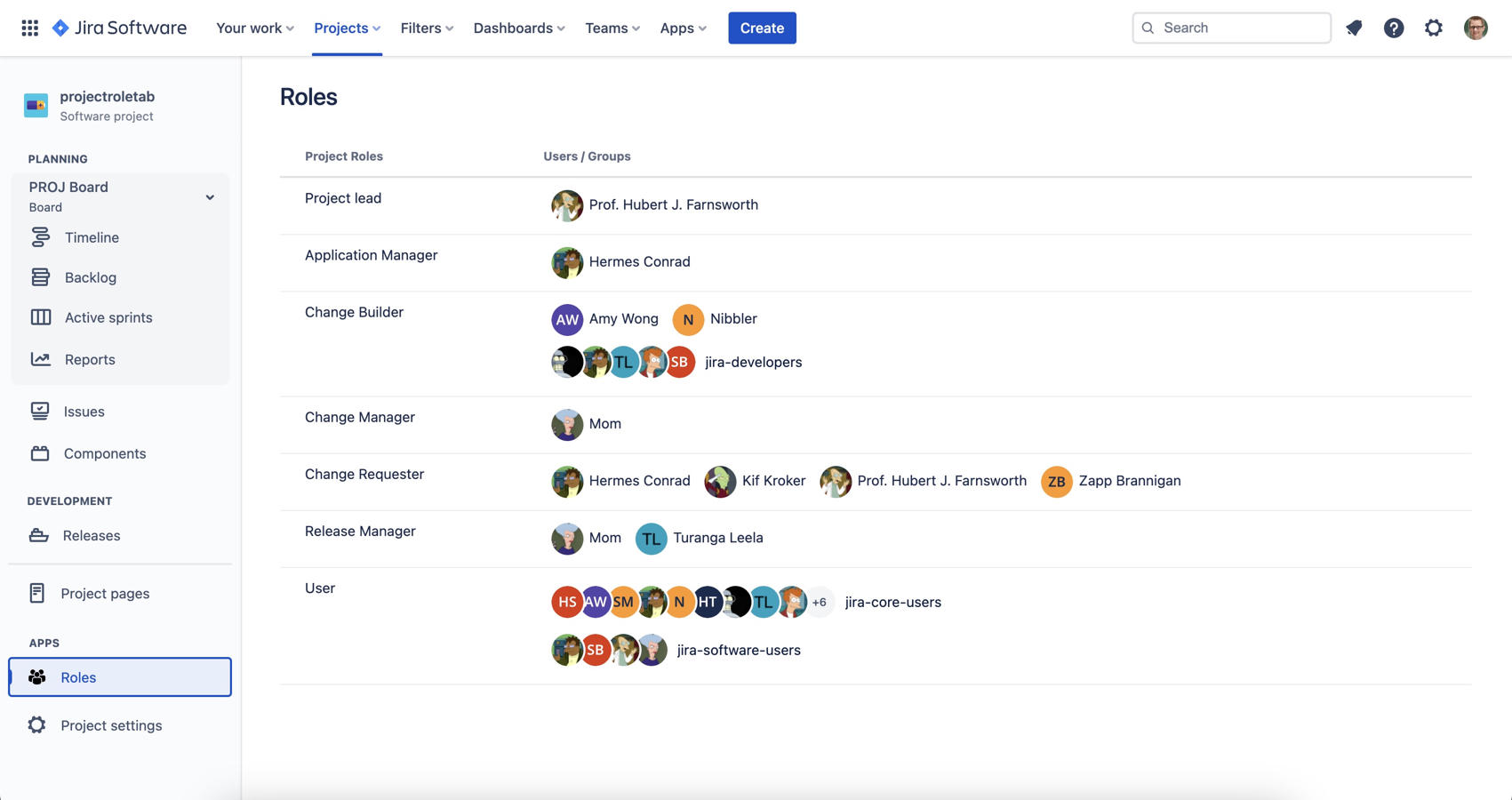Screen dimensions: 1512x800
Task: Click the projectroletab project avatar icon
Action: (x=36, y=105)
